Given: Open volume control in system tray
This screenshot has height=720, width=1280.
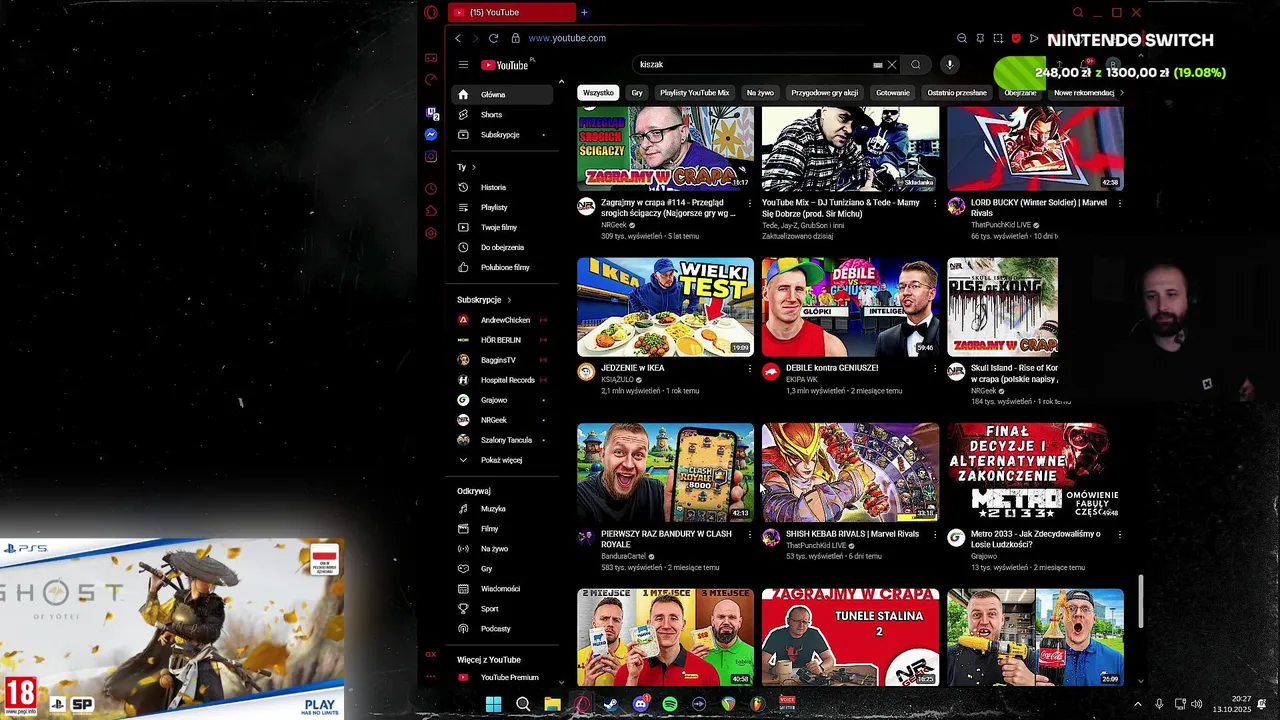Looking at the screenshot, I should pos(1197,704).
